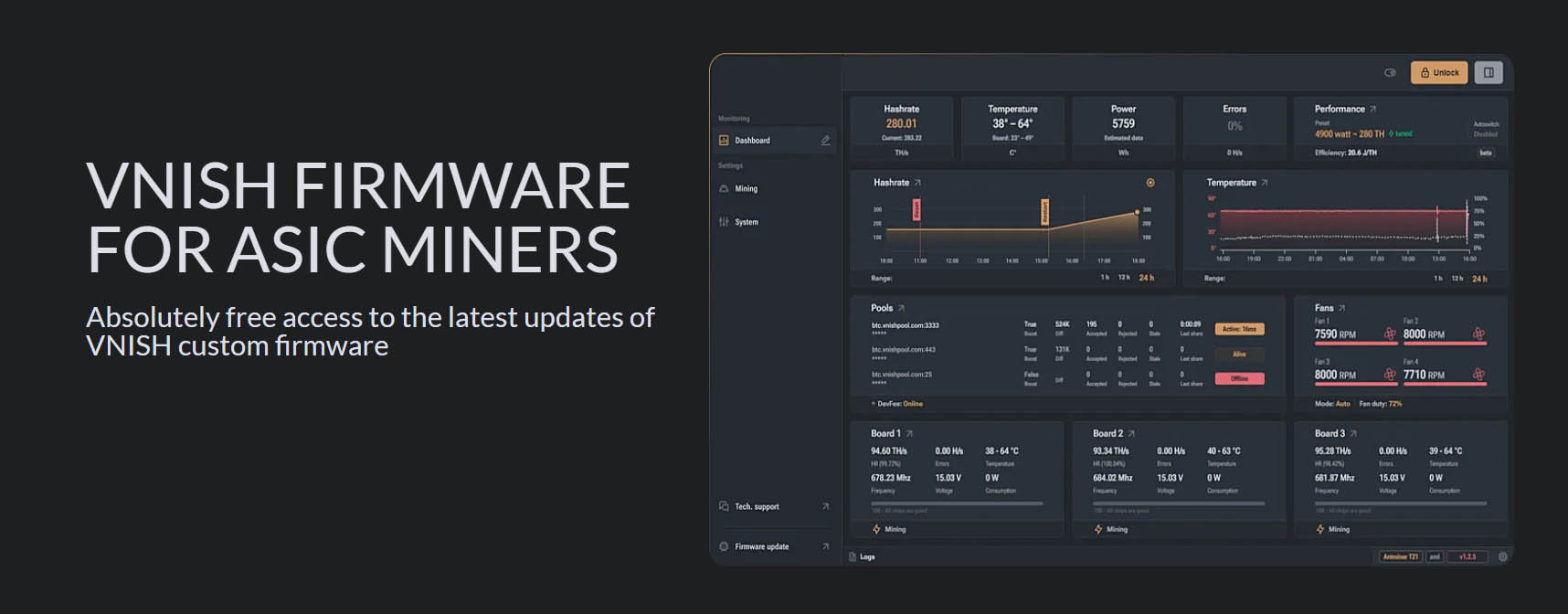1568x614 pixels.
Task: Click the Fan 1 speed bar under 7590 RPM
Action: 1356,344
